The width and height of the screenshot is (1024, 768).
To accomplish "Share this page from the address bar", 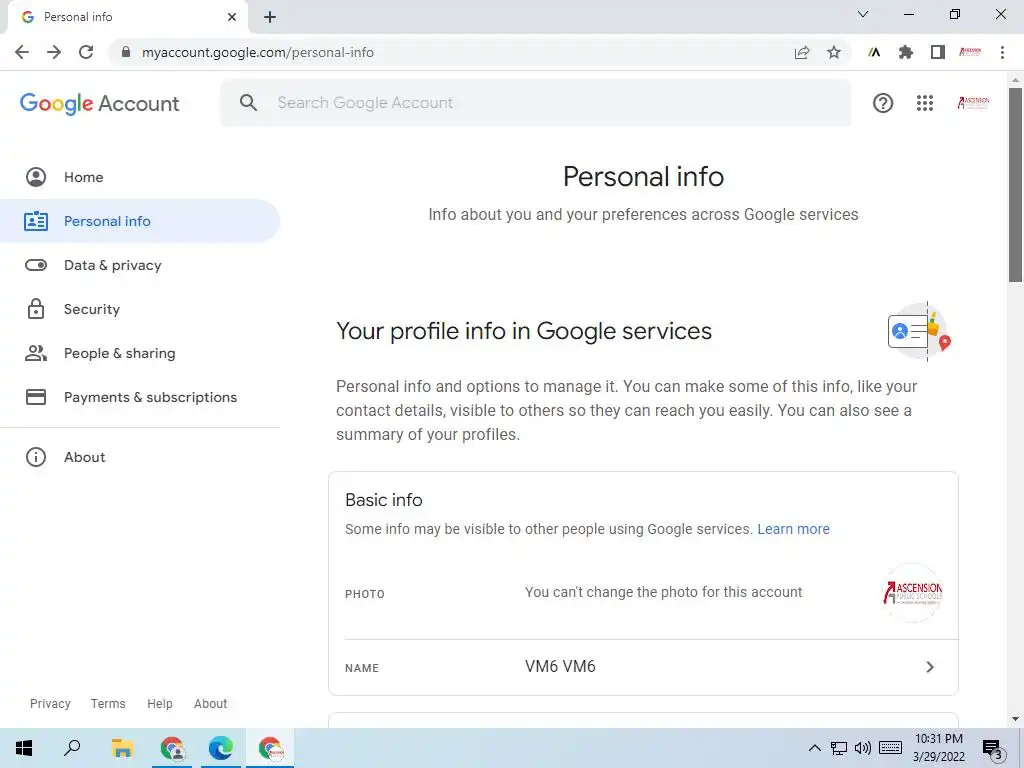I will [x=802, y=52].
